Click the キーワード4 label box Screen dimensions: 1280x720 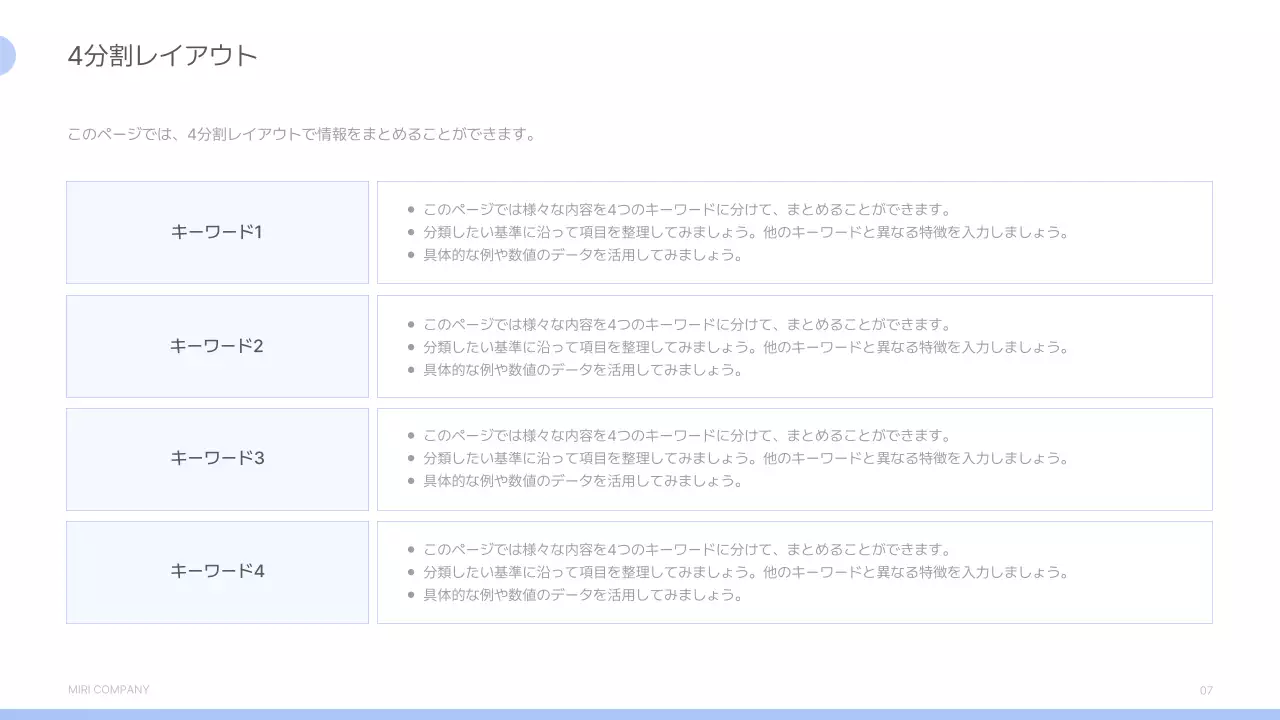[217, 572]
